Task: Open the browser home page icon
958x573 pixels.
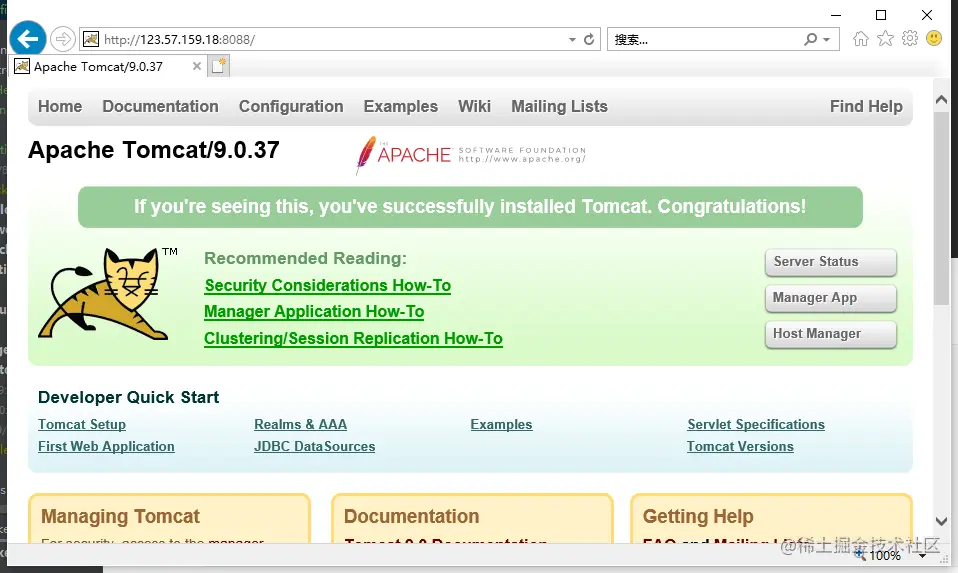Action: (x=861, y=39)
